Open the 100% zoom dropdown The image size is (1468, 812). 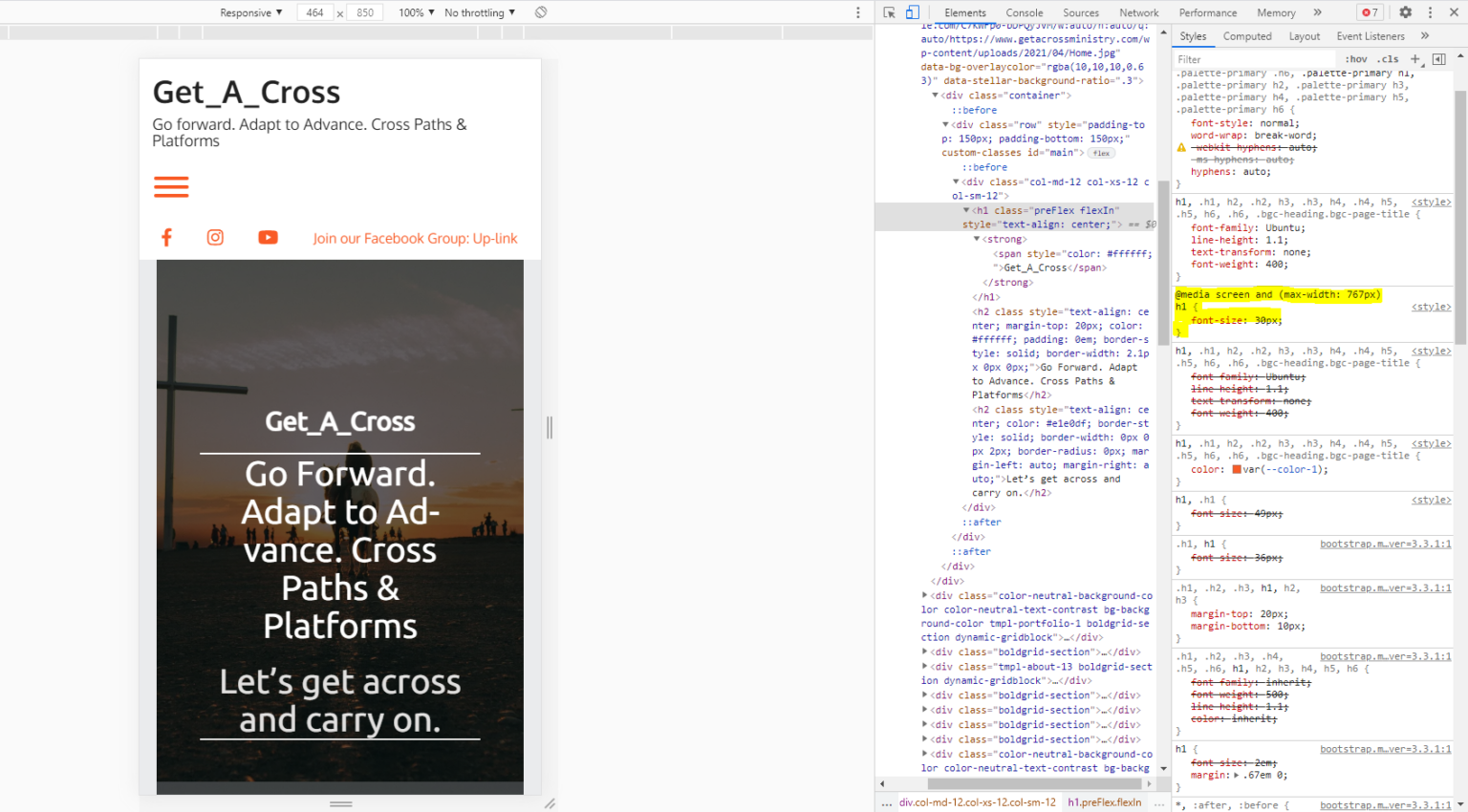[x=416, y=12]
